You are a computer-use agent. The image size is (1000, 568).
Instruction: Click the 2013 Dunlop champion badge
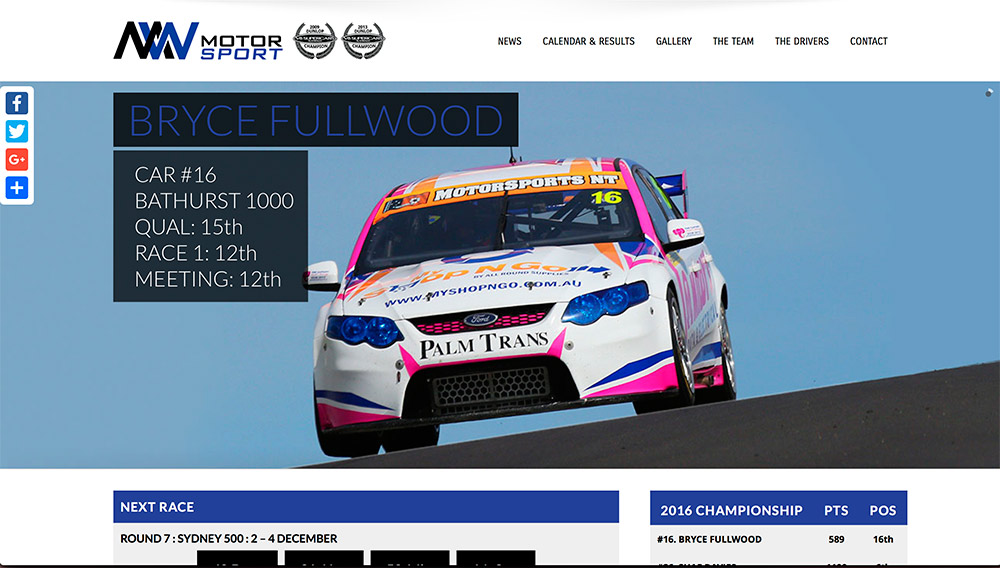363,41
